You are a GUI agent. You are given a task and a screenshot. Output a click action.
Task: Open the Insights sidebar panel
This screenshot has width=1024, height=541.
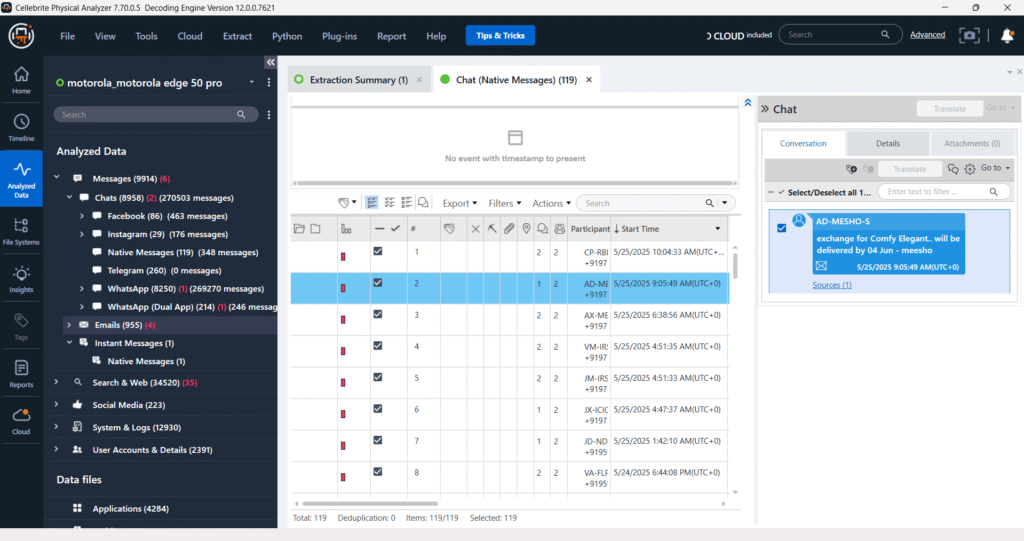pyautogui.click(x=21, y=279)
